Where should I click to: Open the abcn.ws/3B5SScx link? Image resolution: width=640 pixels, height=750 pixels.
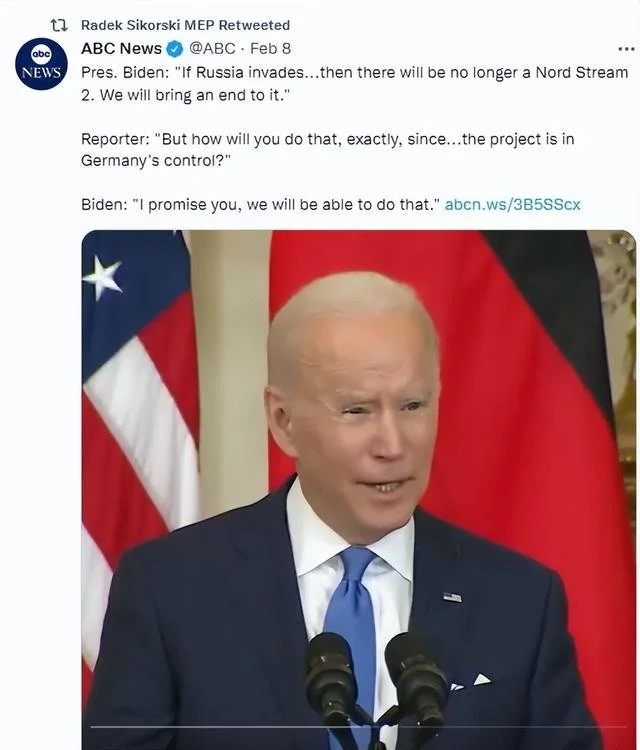click(512, 205)
